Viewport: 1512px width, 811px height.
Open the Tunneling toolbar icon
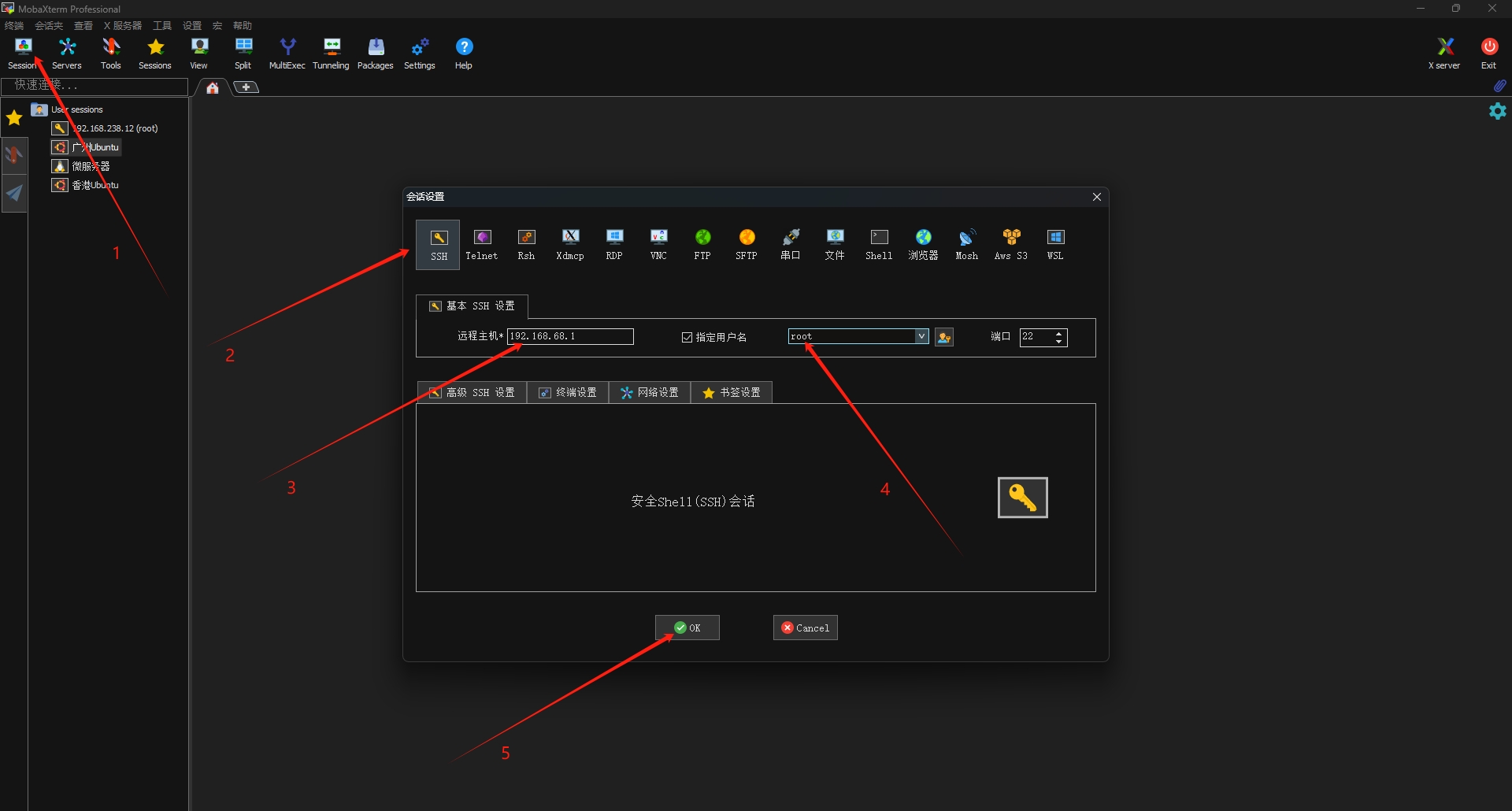pos(332,54)
